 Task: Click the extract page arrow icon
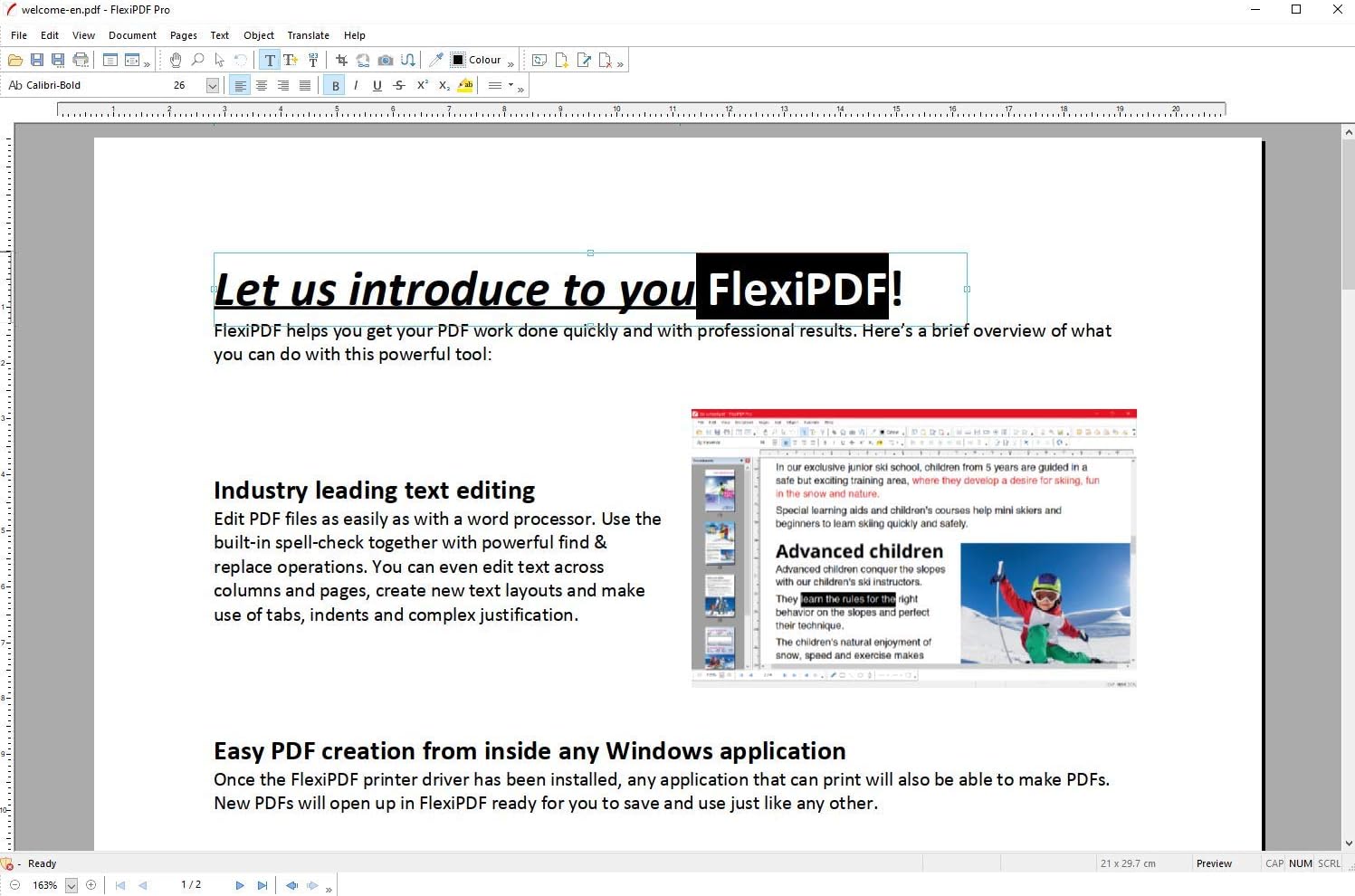point(584,60)
